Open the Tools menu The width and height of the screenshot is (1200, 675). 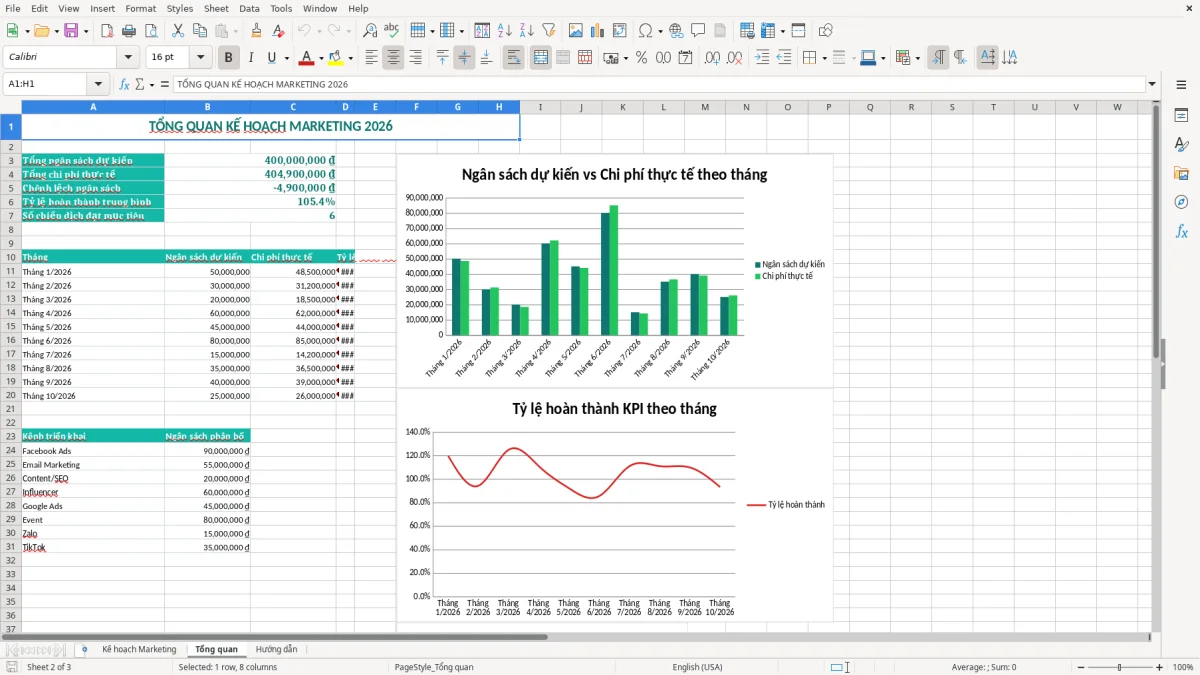pos(281,8)
